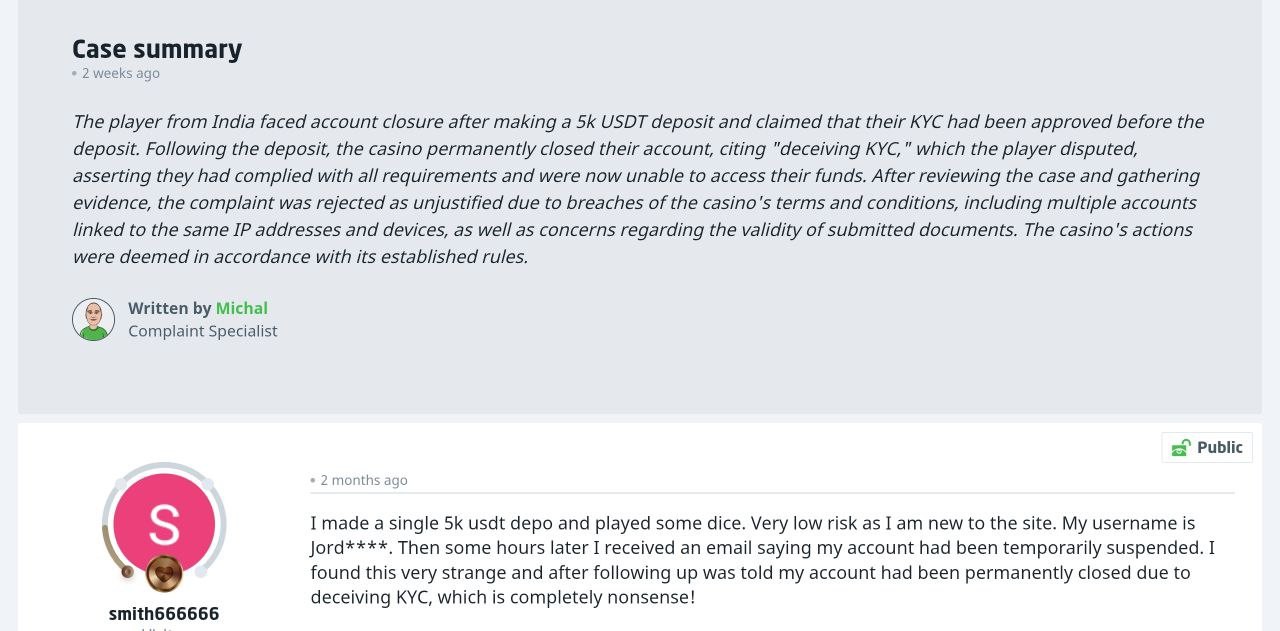1280x631 pixels.
Task: Click the upper-left pale dot on avatar ring
Action: click(121, 484)
